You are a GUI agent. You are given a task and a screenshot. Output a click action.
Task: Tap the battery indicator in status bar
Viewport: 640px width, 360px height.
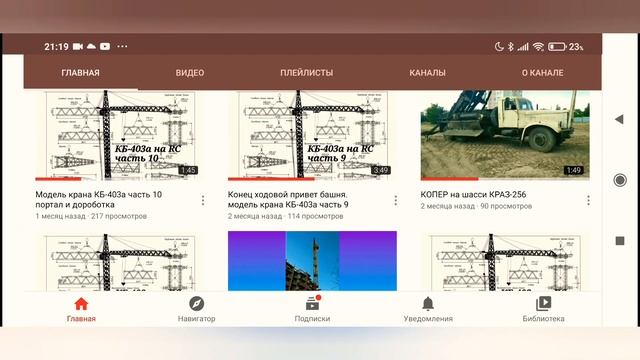click(x=557, y=47)
